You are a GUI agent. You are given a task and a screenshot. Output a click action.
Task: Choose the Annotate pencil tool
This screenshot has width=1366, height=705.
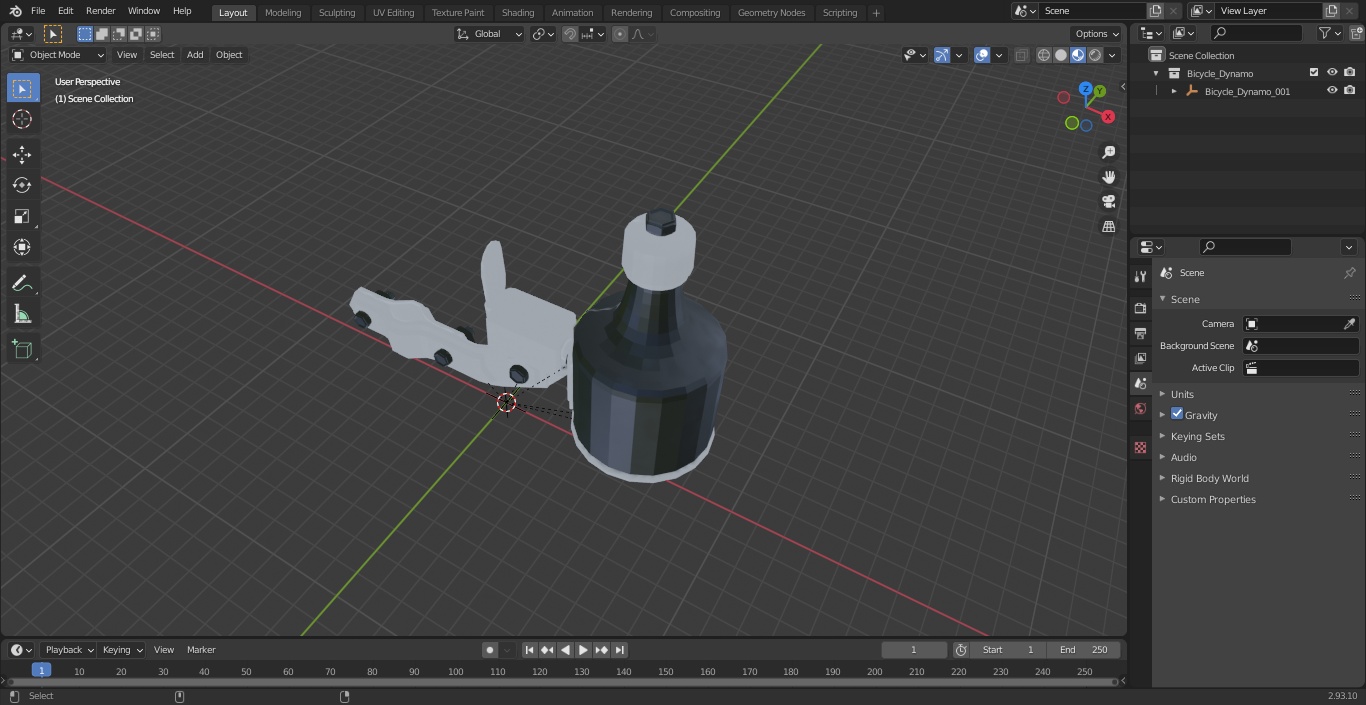click(x=22, y=284)
